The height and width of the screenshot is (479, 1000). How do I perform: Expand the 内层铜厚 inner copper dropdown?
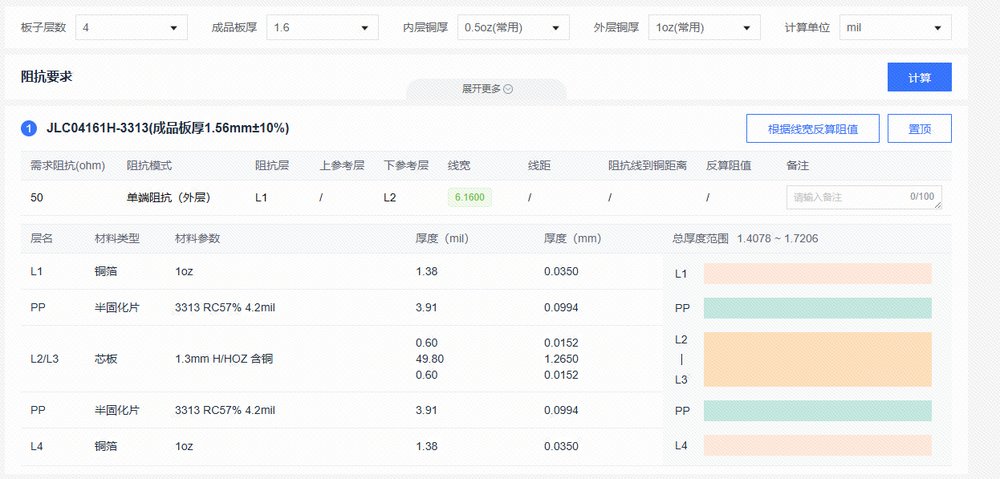click(x=513, y=27)
